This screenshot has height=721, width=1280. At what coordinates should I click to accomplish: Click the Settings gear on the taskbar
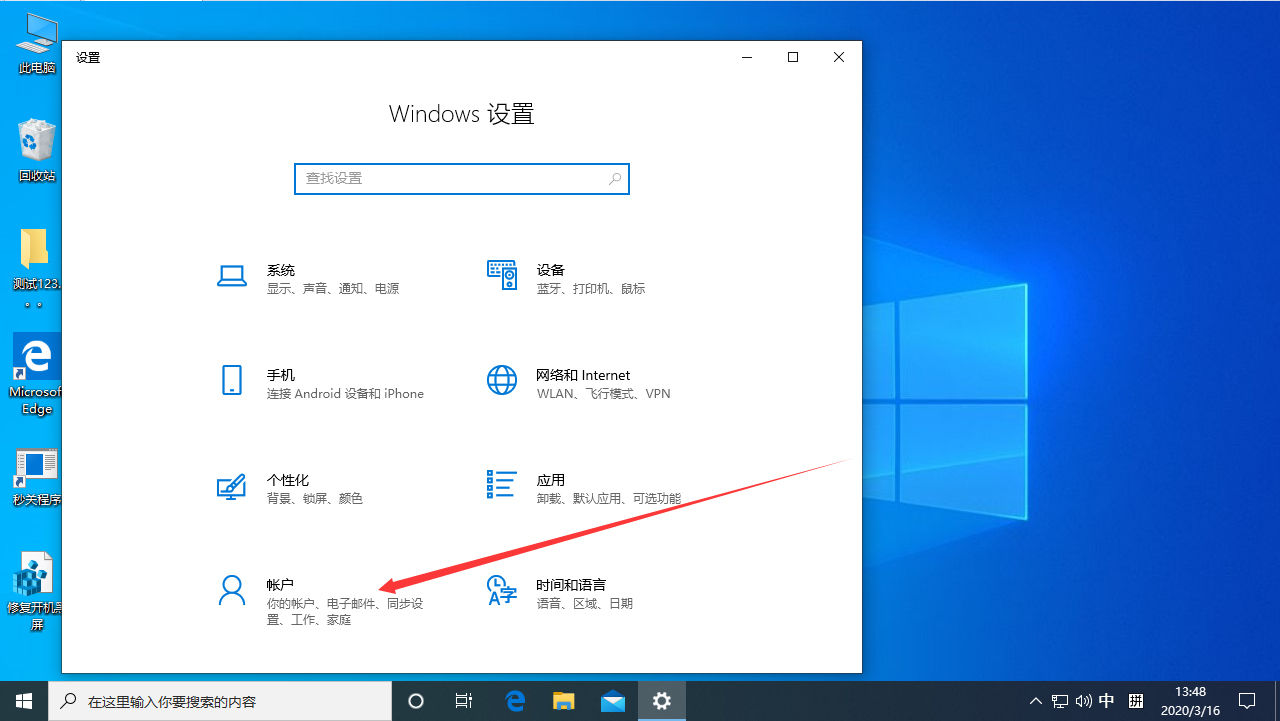click(661, 701)
